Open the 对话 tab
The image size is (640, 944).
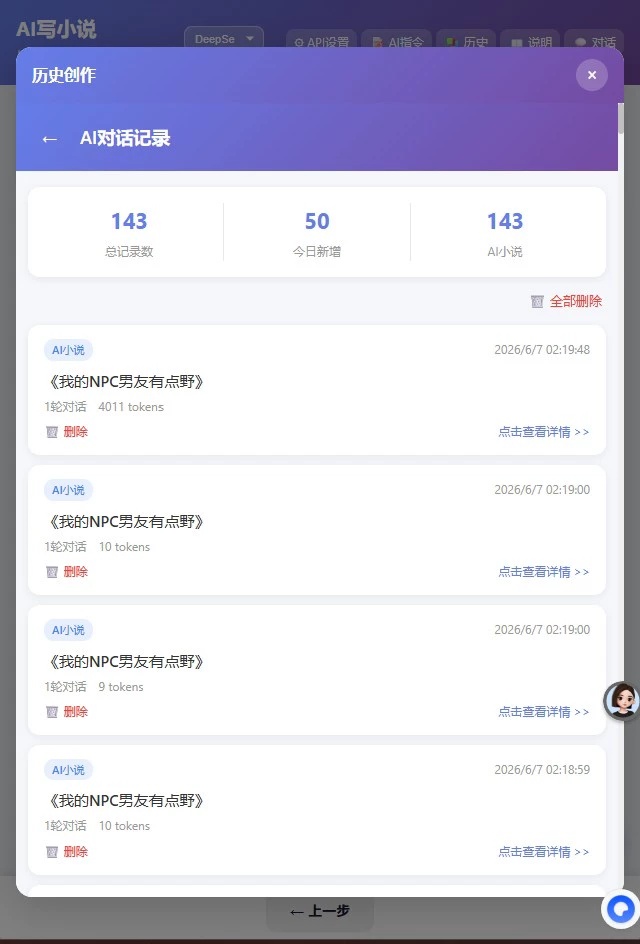tap(594, 42)
